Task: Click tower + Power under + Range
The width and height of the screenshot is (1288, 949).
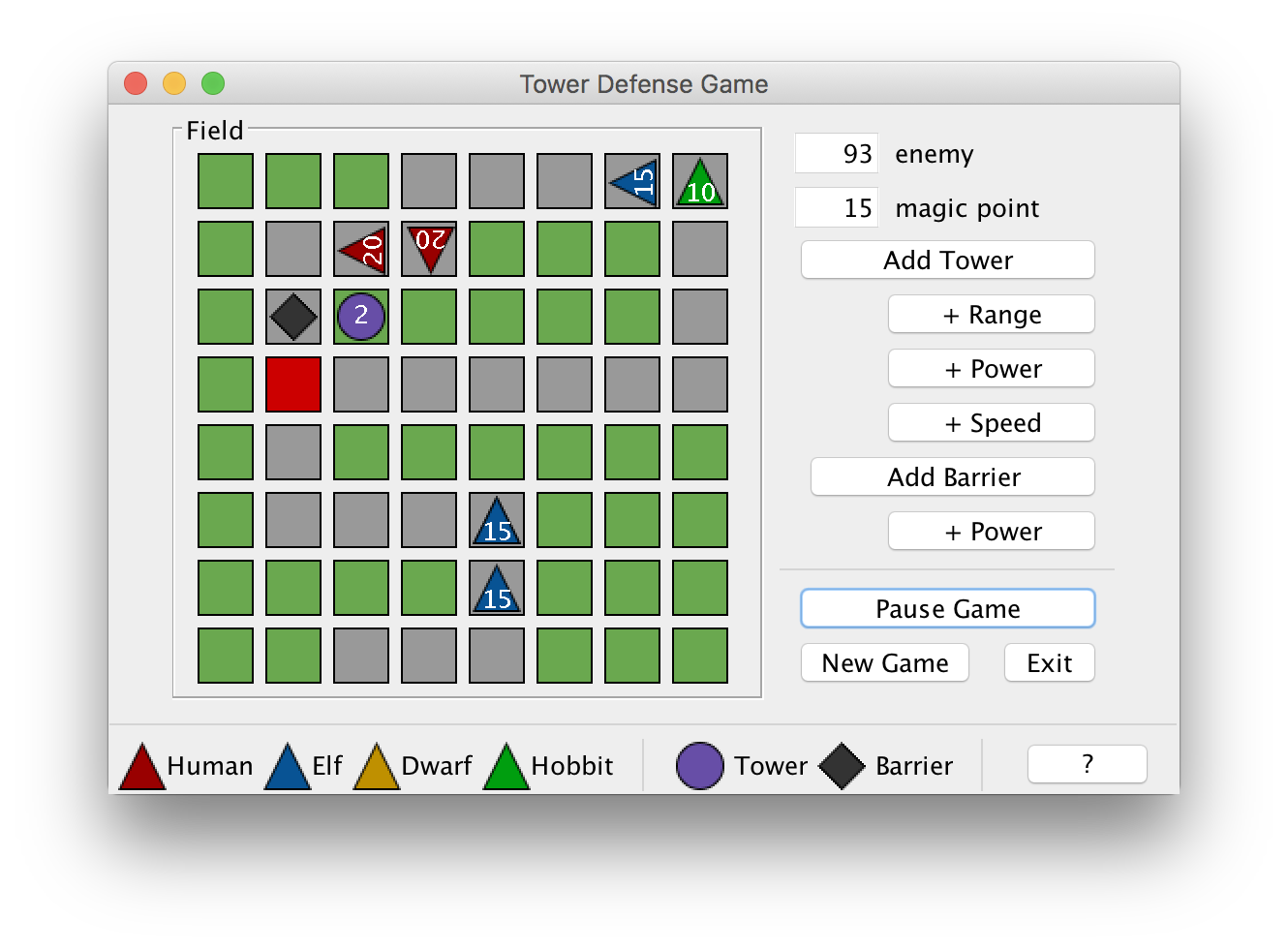Action: tap(992, 368)
